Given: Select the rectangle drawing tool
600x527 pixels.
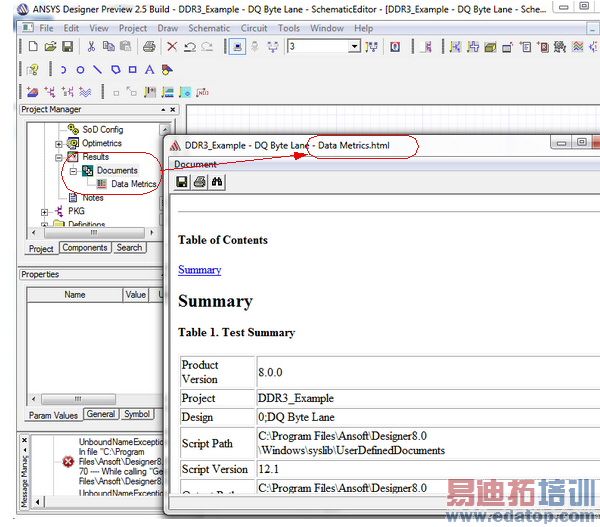Looking at the screenshot, I should pos(132,70).
